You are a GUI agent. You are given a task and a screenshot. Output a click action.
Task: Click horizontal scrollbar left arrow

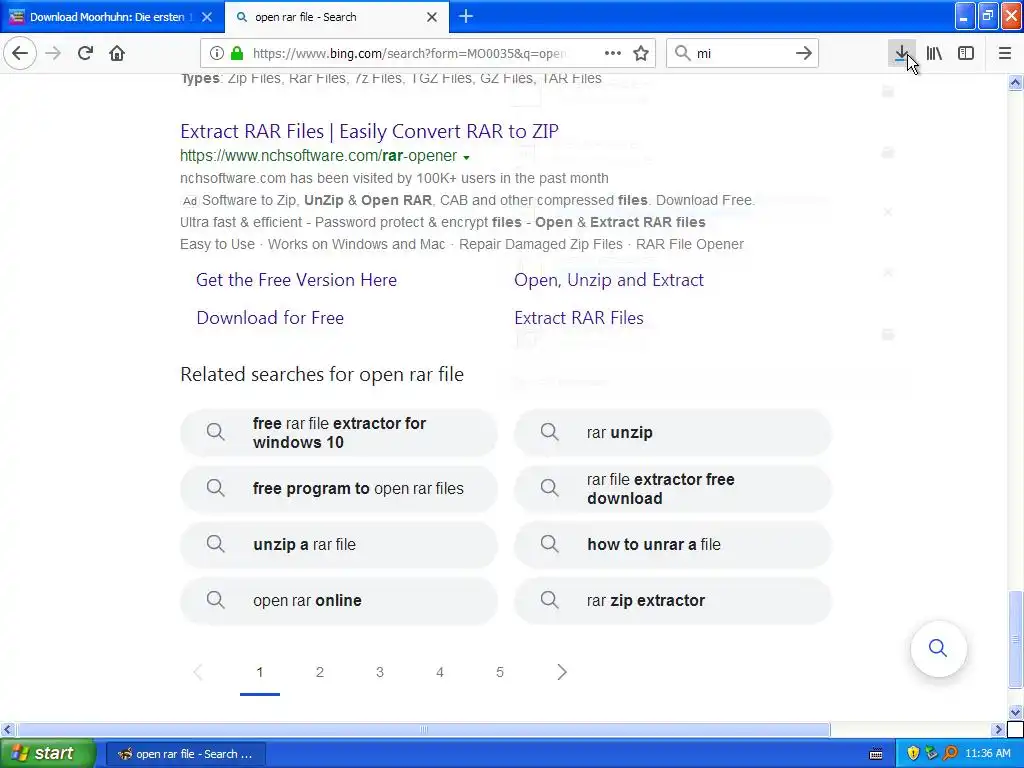pos(7,729)
